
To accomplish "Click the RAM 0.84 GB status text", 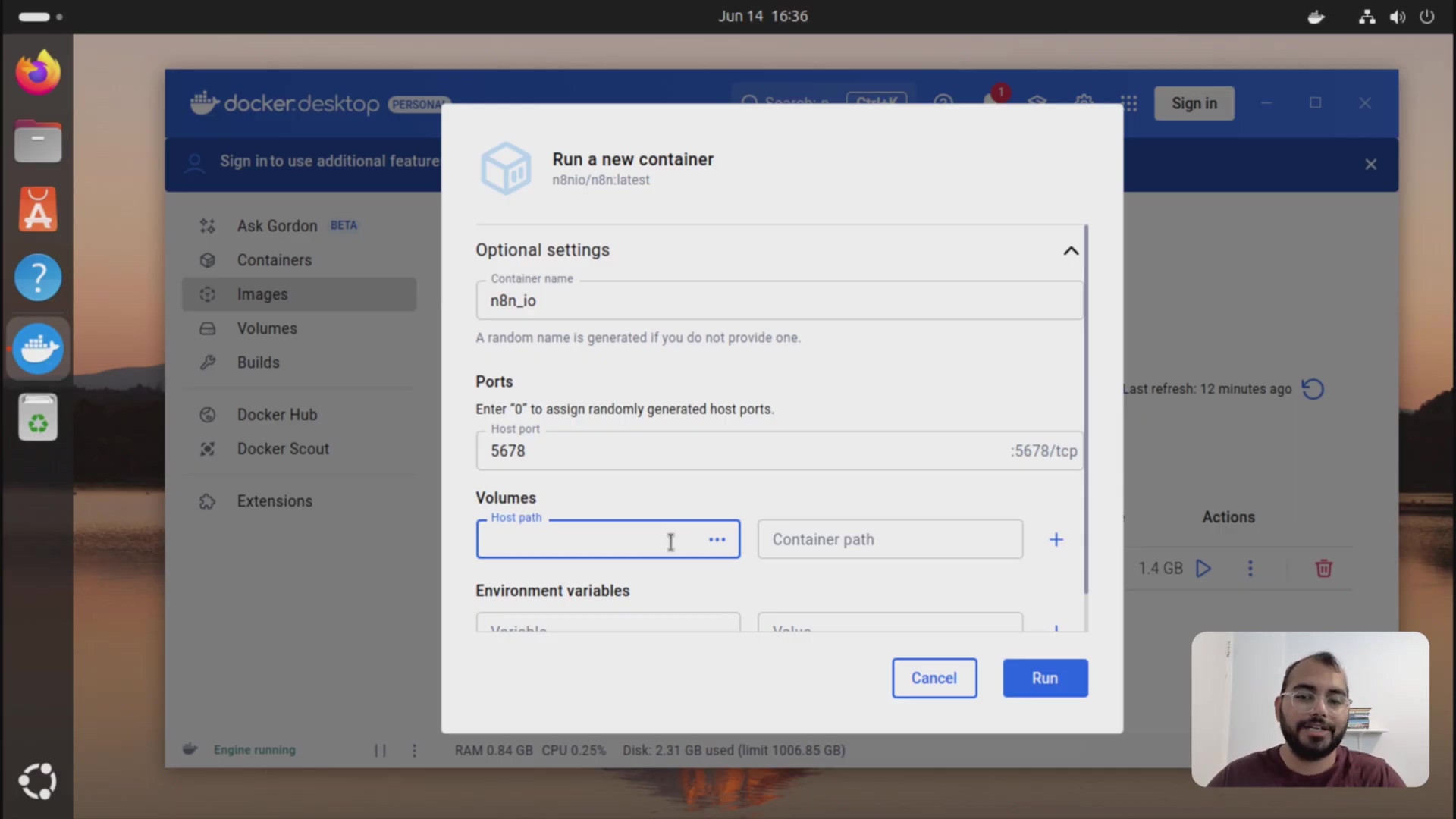I will click(x=494, y=750).
